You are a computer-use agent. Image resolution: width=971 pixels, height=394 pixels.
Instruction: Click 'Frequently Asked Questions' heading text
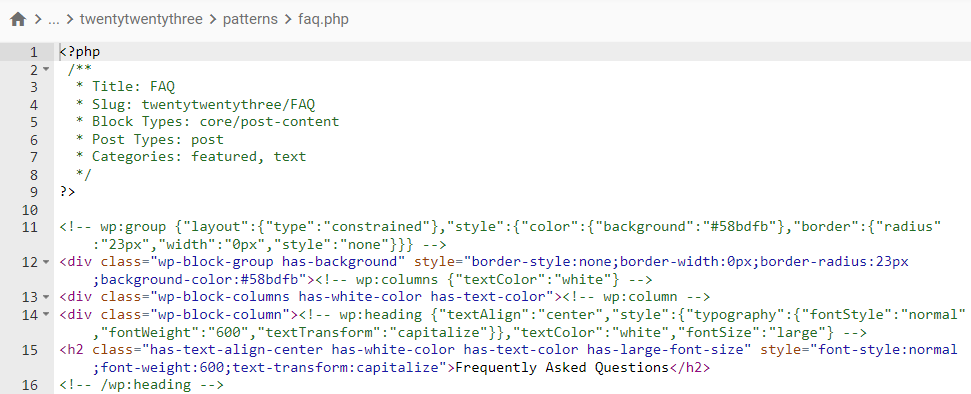tap(562, 367)
